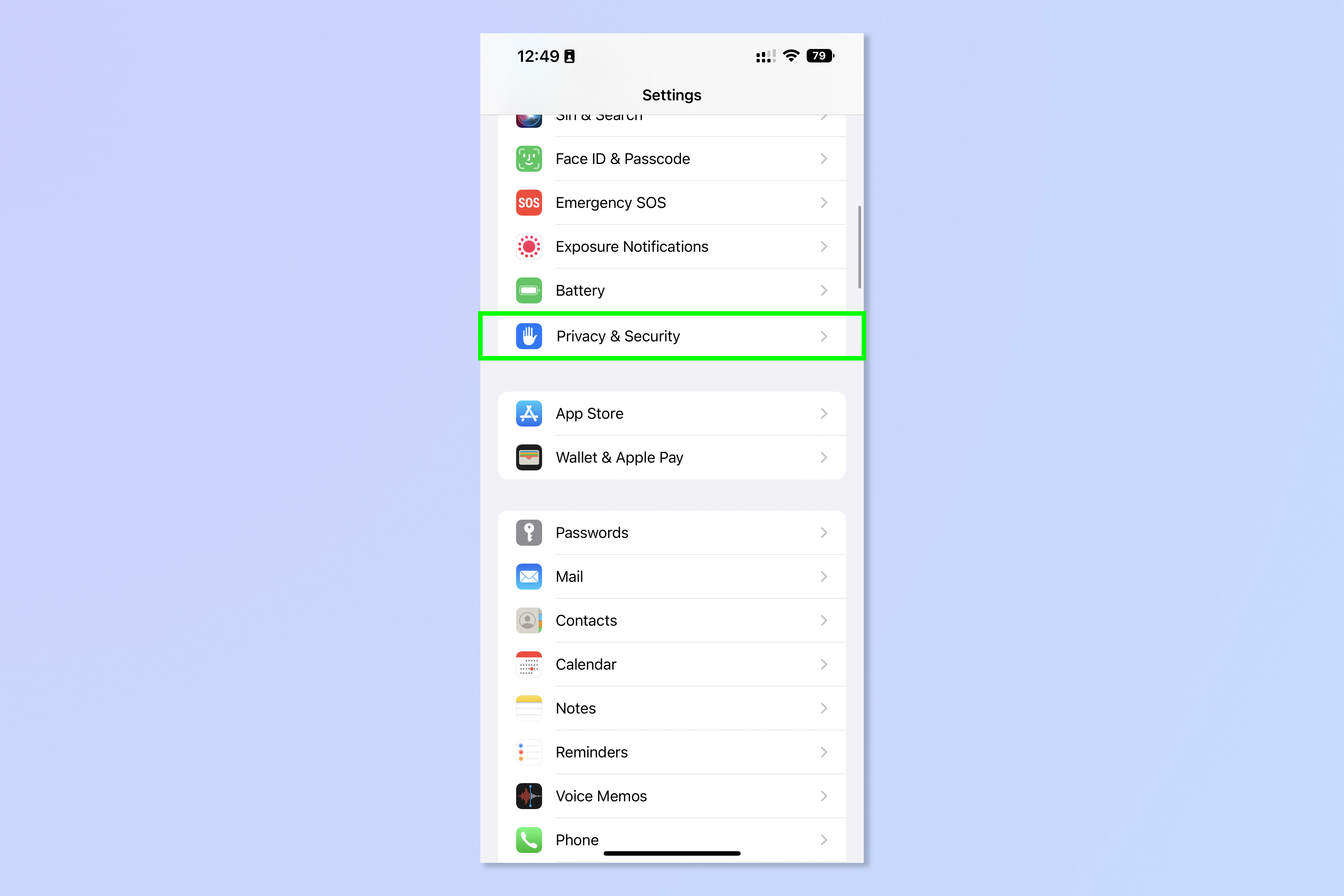The width and height of the screenshot is (1344, 896).
Task: Expand the Calendar settings row
Action: tap(672, 664)
